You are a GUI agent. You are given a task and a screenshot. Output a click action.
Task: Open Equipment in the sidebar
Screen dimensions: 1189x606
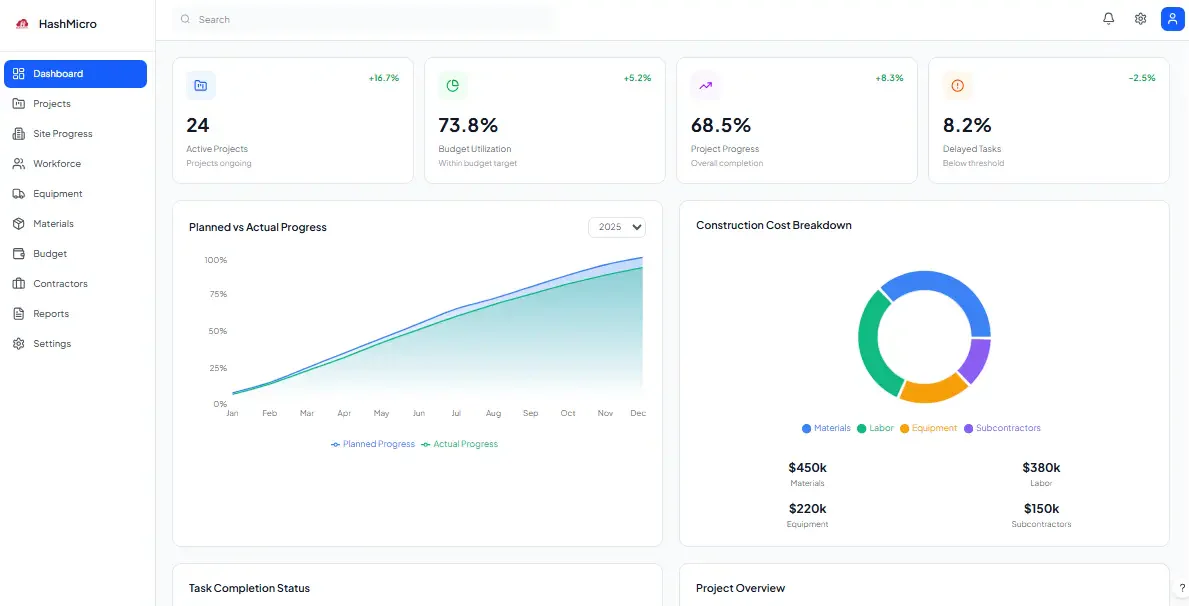[x=75, y=193]
